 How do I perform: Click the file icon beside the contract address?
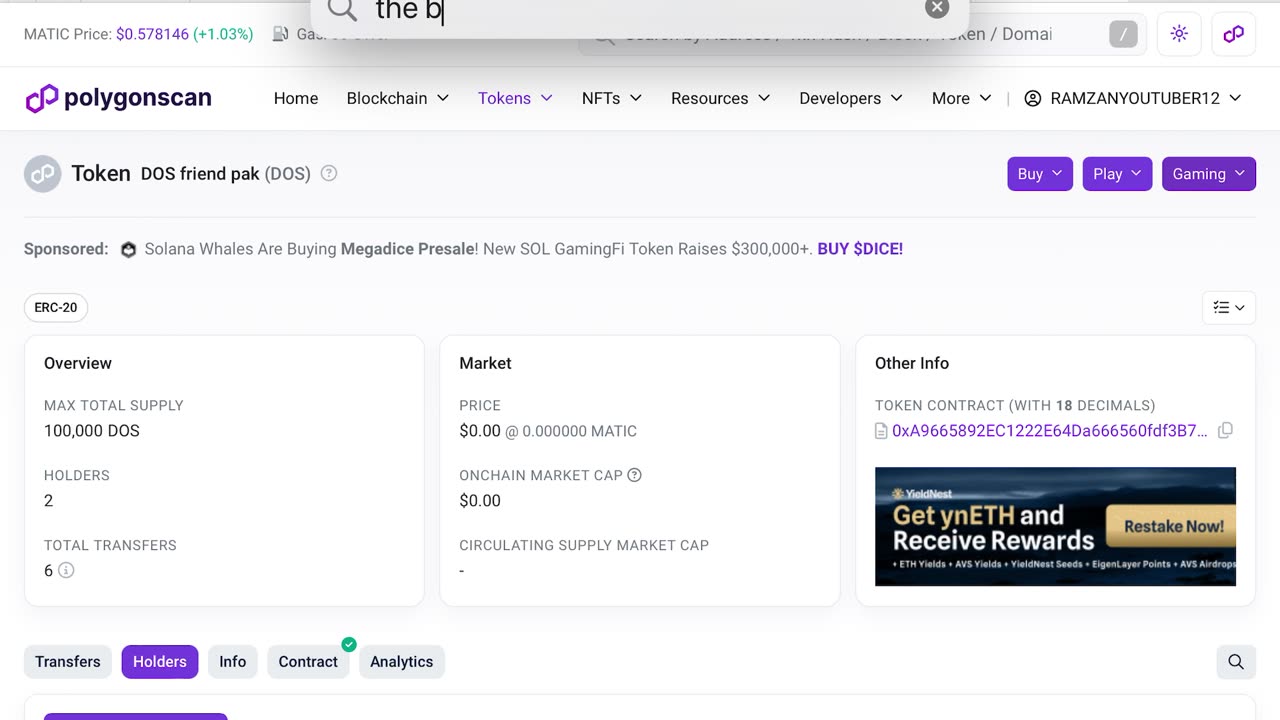881,431
